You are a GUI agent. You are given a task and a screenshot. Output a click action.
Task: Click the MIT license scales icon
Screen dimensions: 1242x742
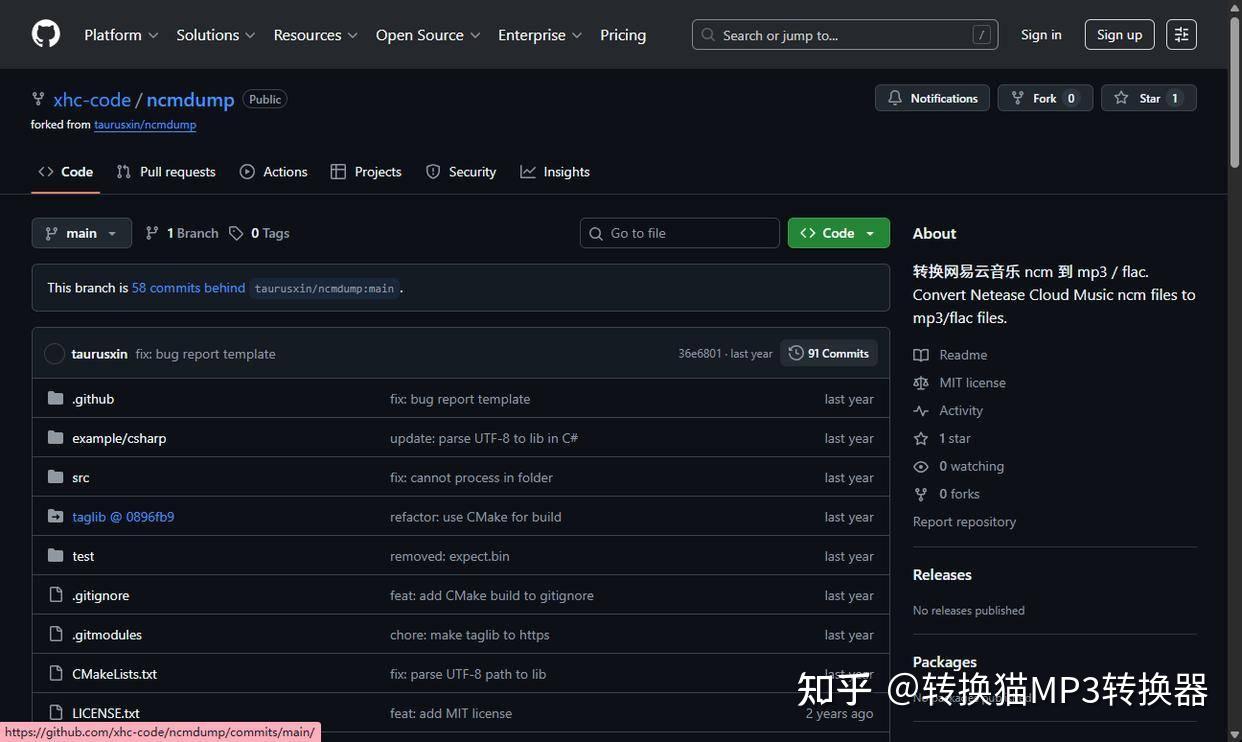(x=921, y=382)
